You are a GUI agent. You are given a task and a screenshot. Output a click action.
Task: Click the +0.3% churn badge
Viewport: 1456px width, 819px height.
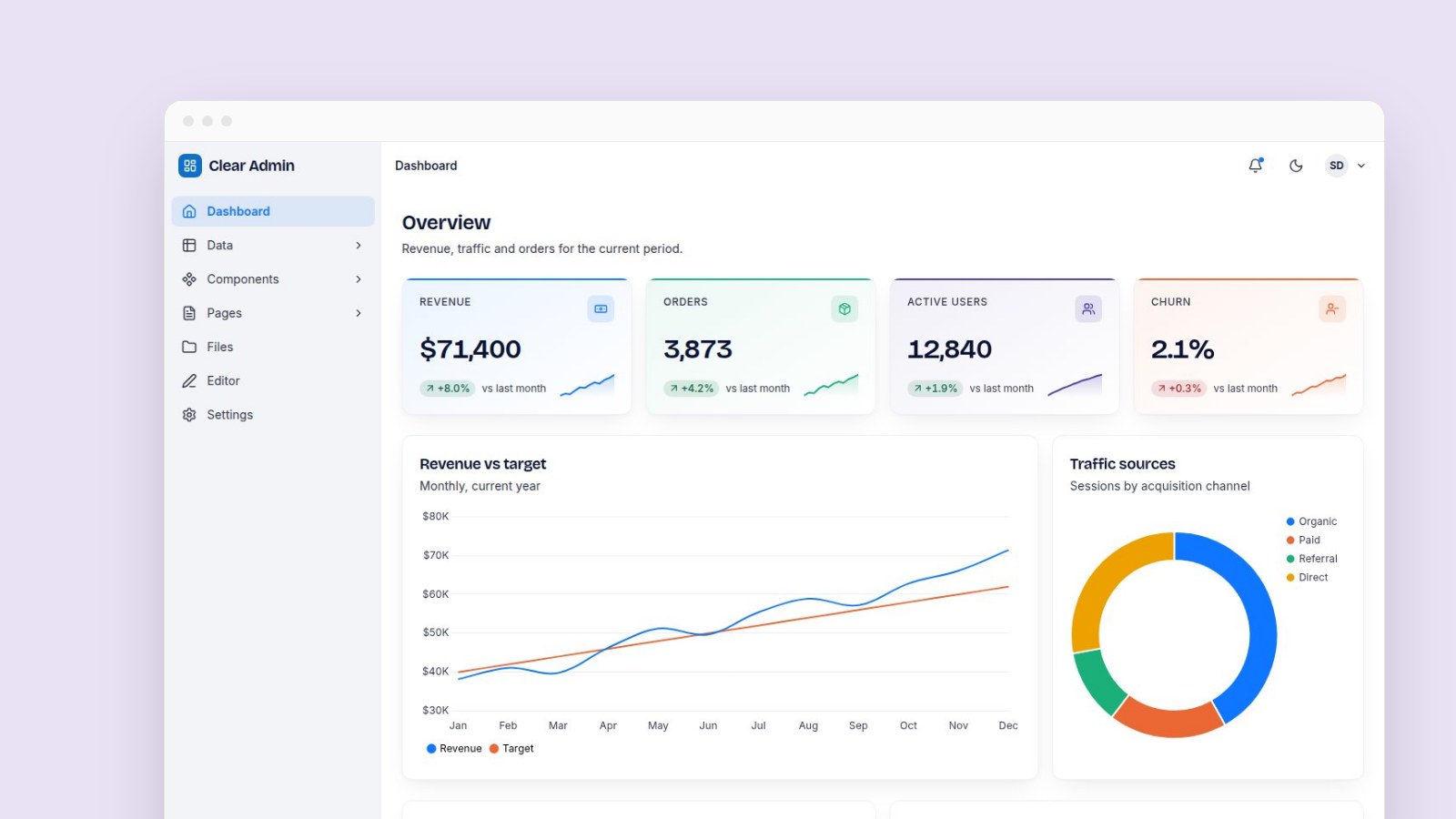click(x=1179, y=388)
